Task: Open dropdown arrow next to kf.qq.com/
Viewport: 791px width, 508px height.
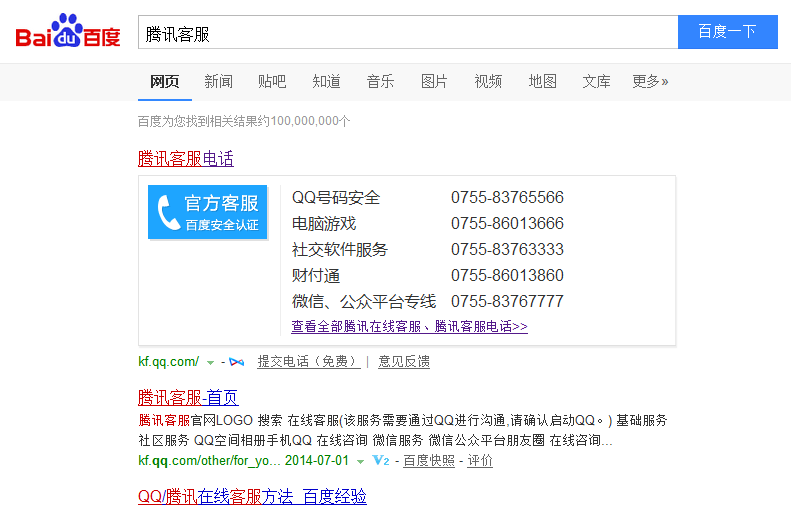Action: click(210, 362)
